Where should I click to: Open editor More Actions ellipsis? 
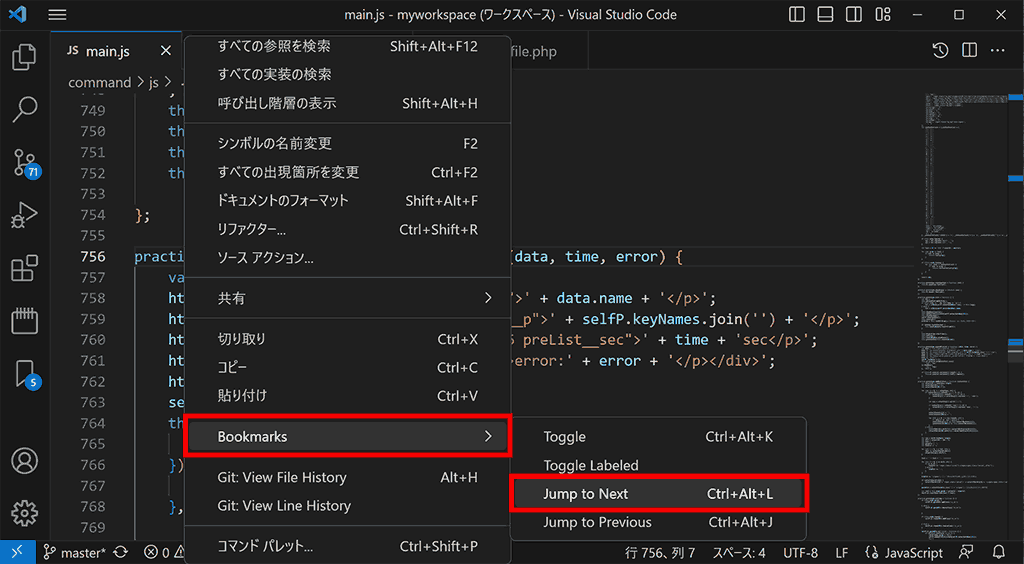pyautogui.click(x=997, y=50)
